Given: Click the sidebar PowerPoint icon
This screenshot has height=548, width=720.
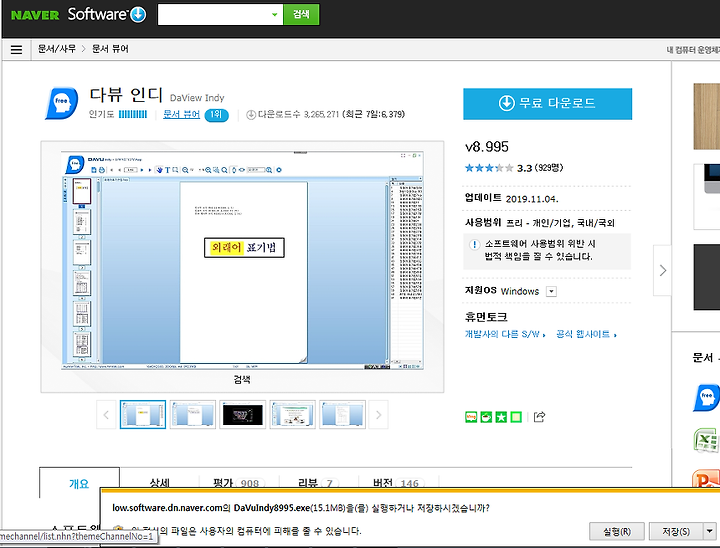Looking at the screenshot, I should 707,479.
